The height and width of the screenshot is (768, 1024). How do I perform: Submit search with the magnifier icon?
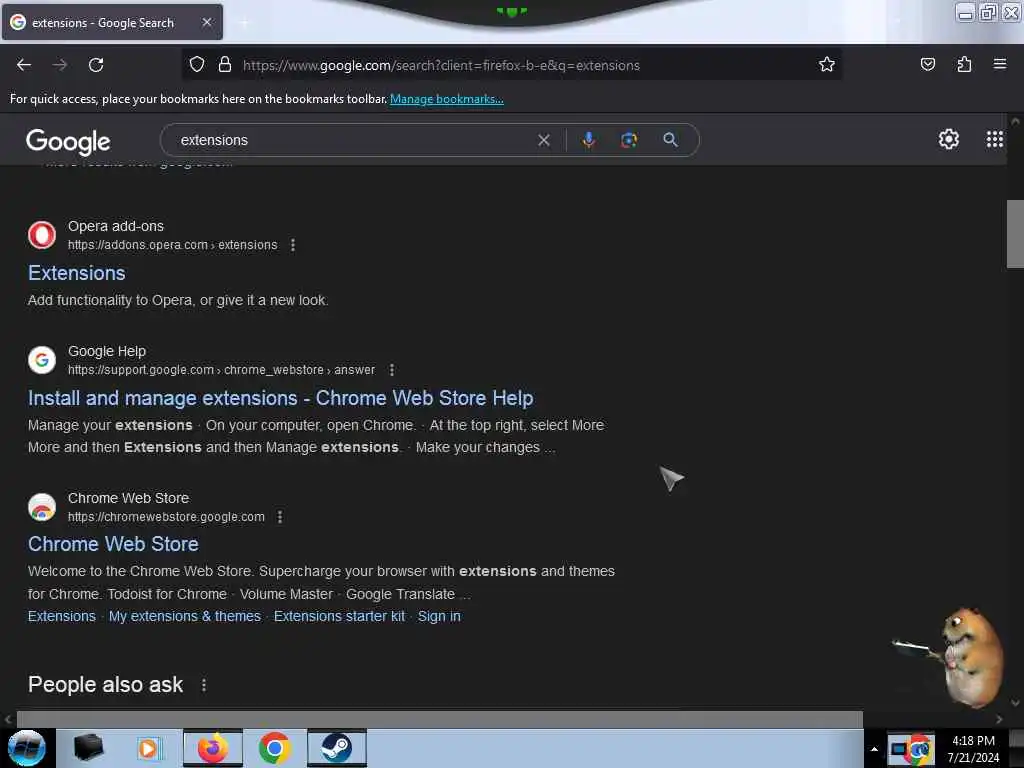[x=670, y=139]
